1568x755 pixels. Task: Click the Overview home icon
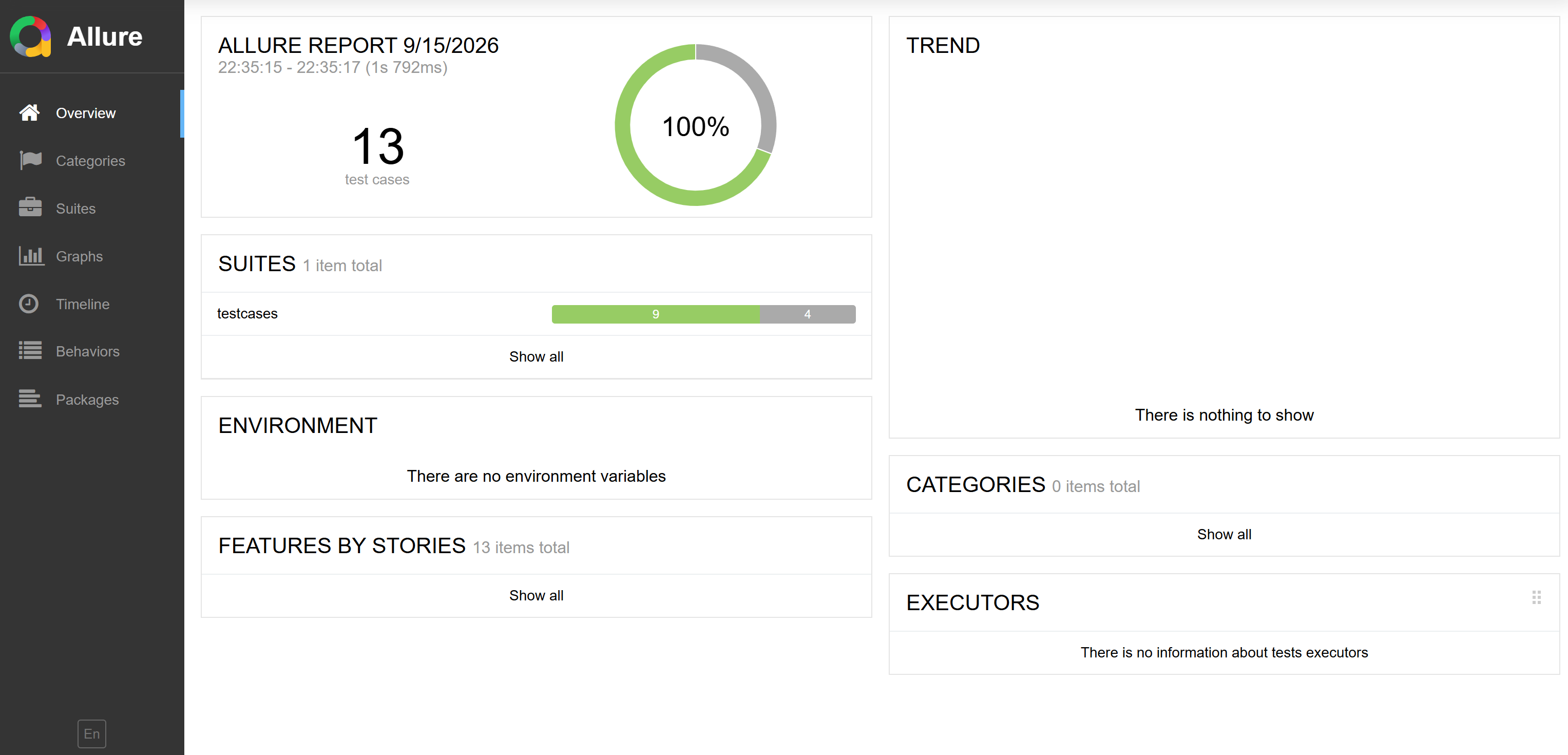tap(29, 112)
